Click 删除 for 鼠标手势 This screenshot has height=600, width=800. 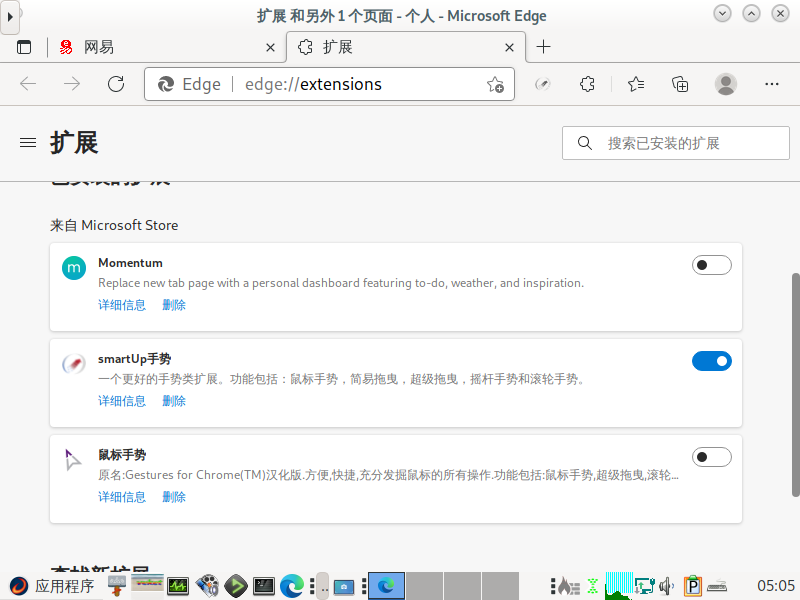tap(174, 497)
